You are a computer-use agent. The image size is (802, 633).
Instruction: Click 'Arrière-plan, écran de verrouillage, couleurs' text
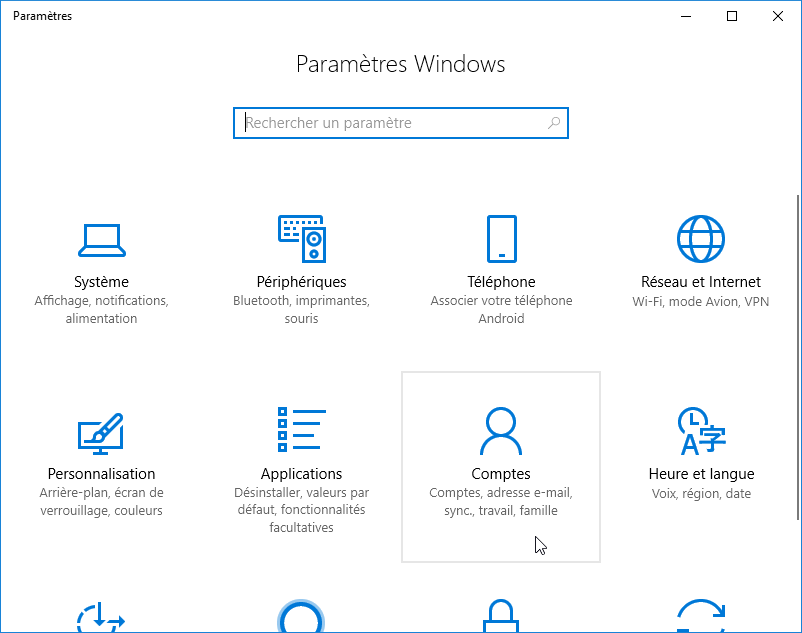point(101,502)
